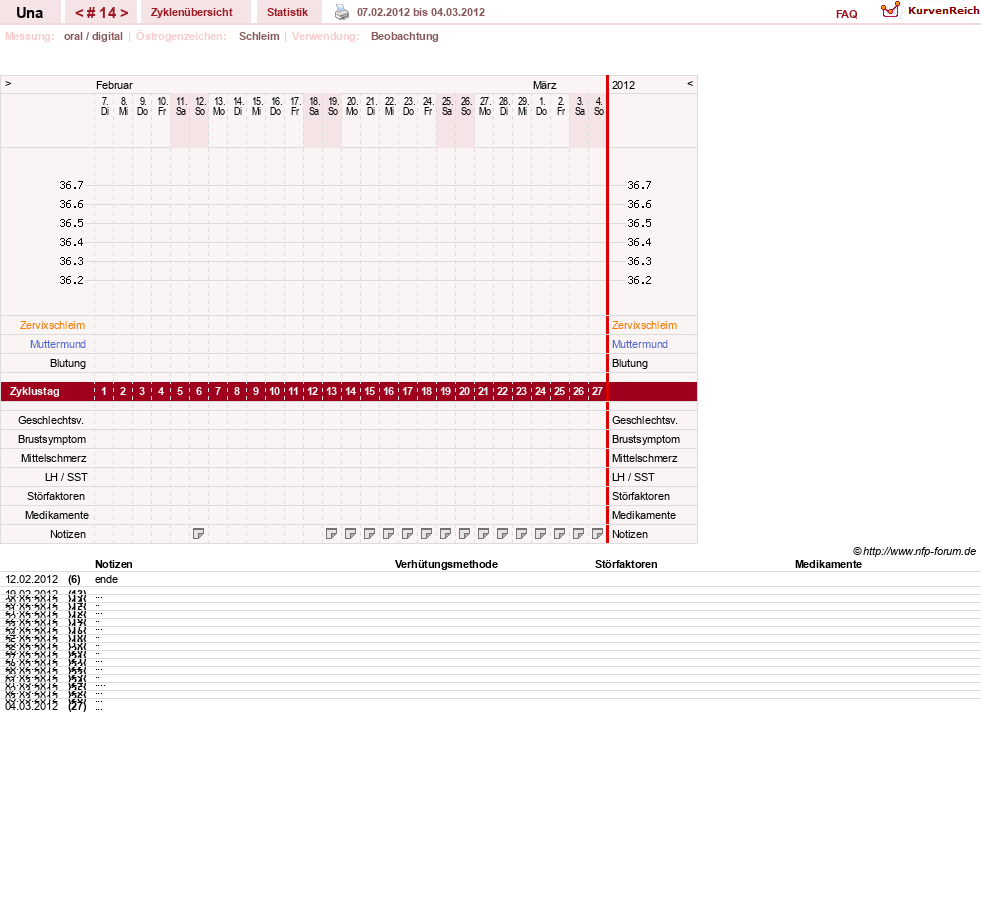Image resolution: width=981 pixels, height=903 pixels.
Task: Click the 04.03.2012 note date
Action: pyautogui.click(x=31, y=706)
